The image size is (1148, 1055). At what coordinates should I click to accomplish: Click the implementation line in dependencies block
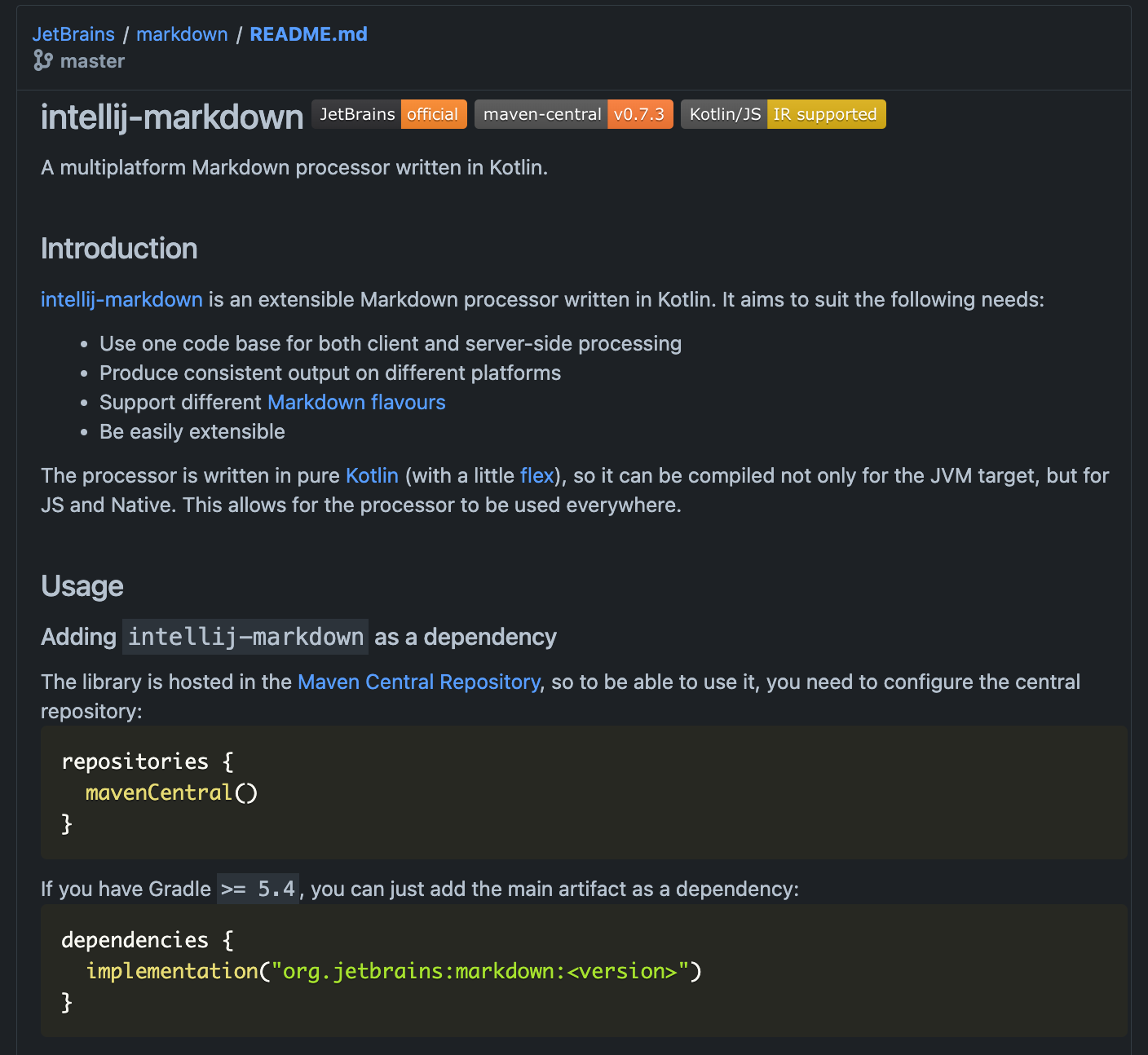tap(393, 971)
